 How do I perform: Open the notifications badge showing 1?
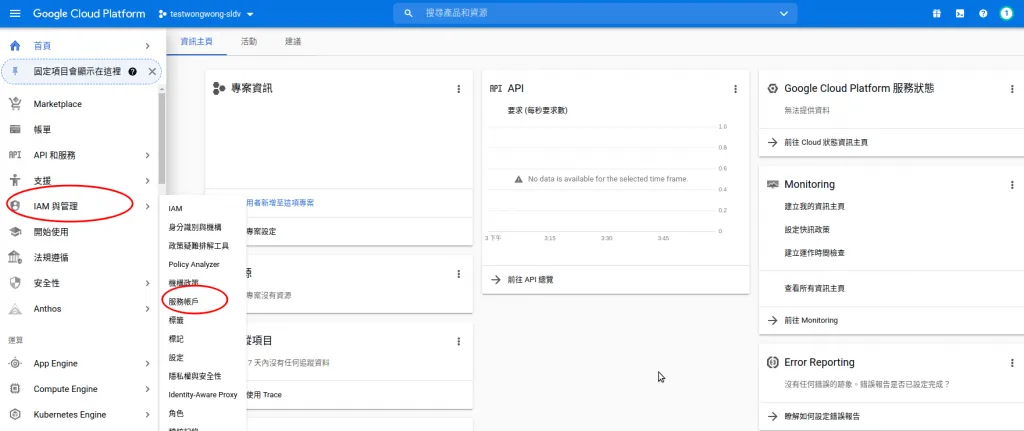coord(1006,13)
